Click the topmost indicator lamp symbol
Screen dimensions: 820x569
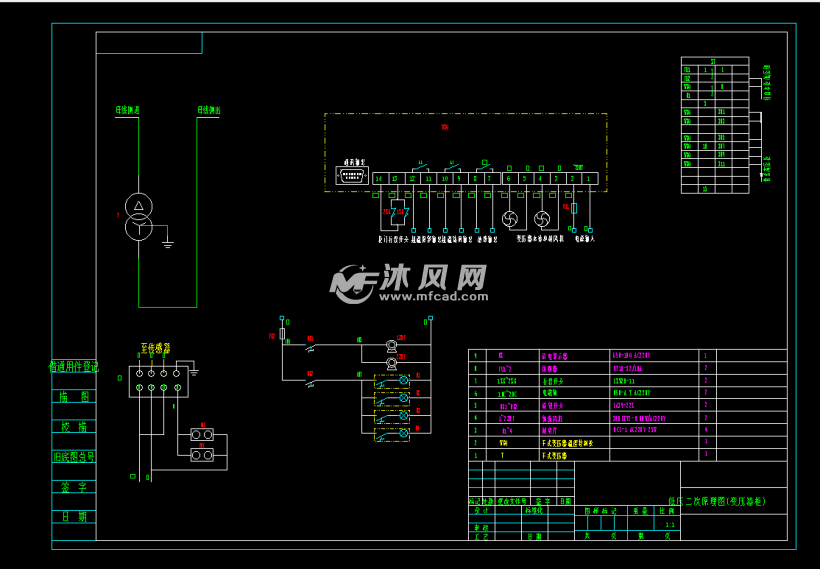(x=404, y=380)
